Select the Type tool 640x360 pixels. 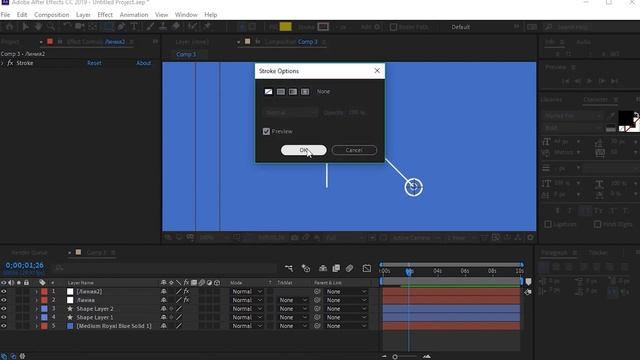[133, 27]
